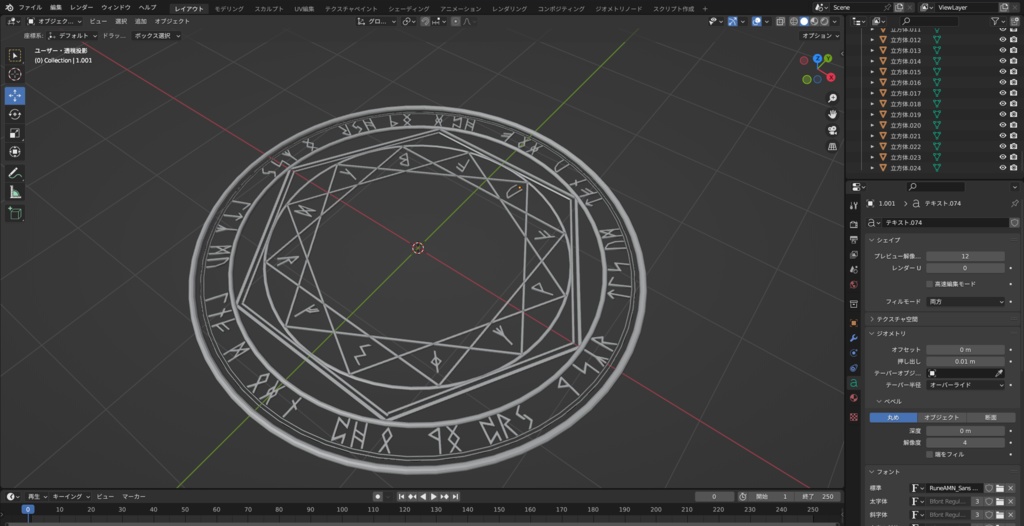Activate the Move tool

click(x=14, y=96)
